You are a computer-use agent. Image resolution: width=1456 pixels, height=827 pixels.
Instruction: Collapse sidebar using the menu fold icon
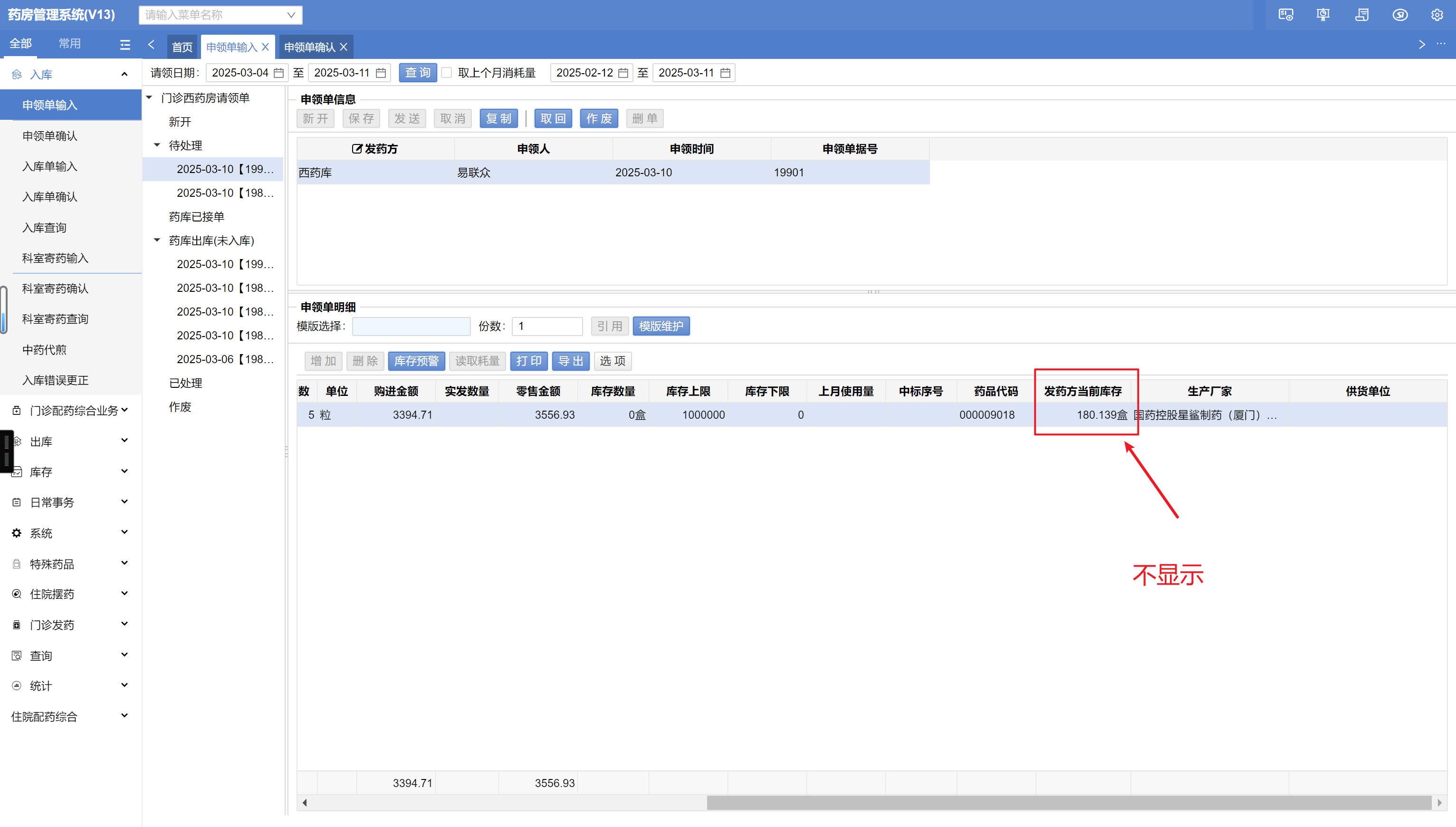[125, 44]
